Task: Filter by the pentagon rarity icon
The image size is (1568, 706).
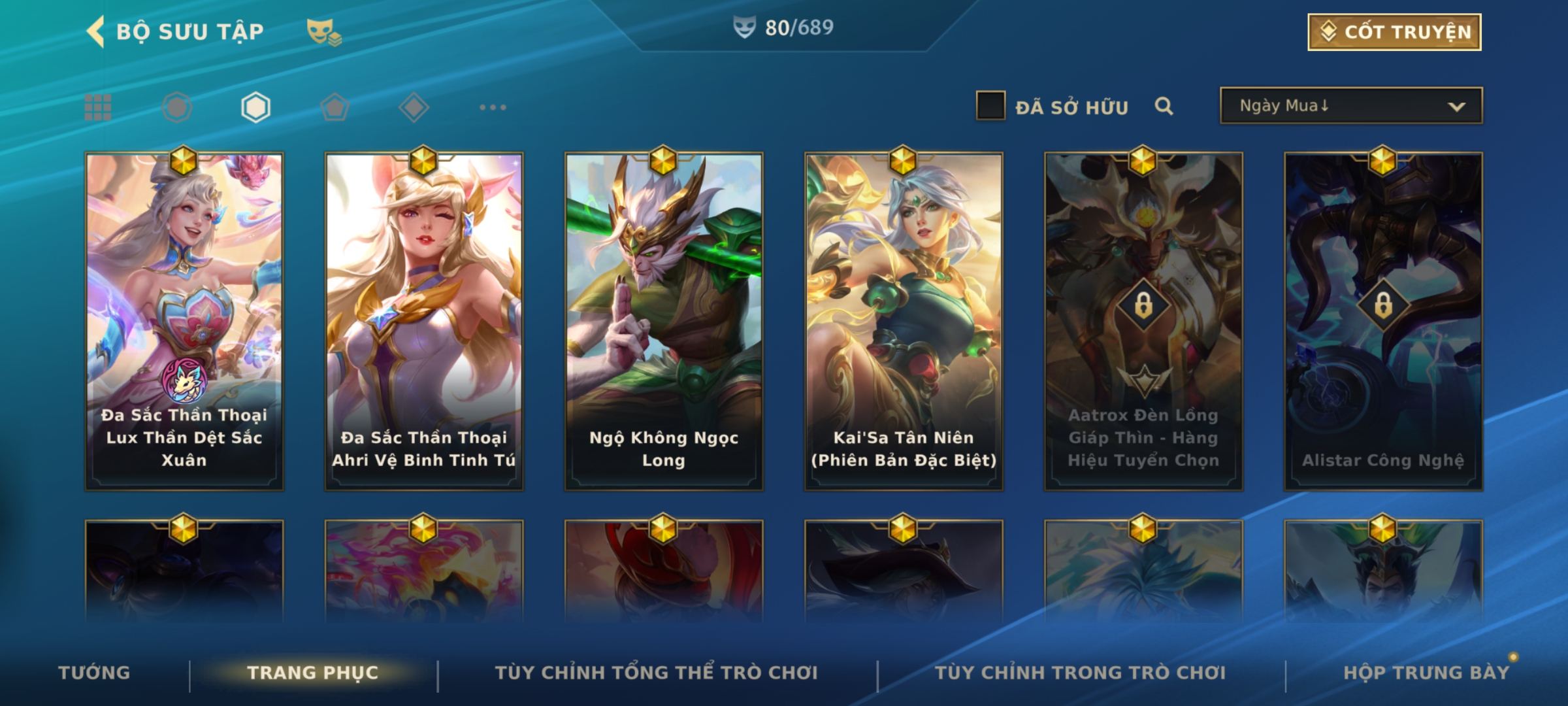Action: coord(335,107)
